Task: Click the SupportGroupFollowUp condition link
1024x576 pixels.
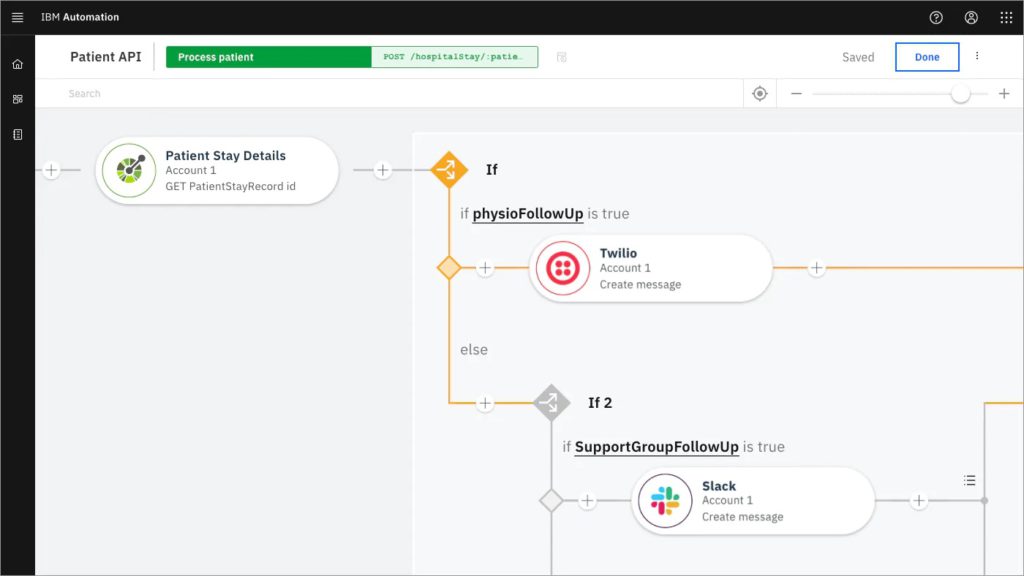Action: [x=656, y=447]
